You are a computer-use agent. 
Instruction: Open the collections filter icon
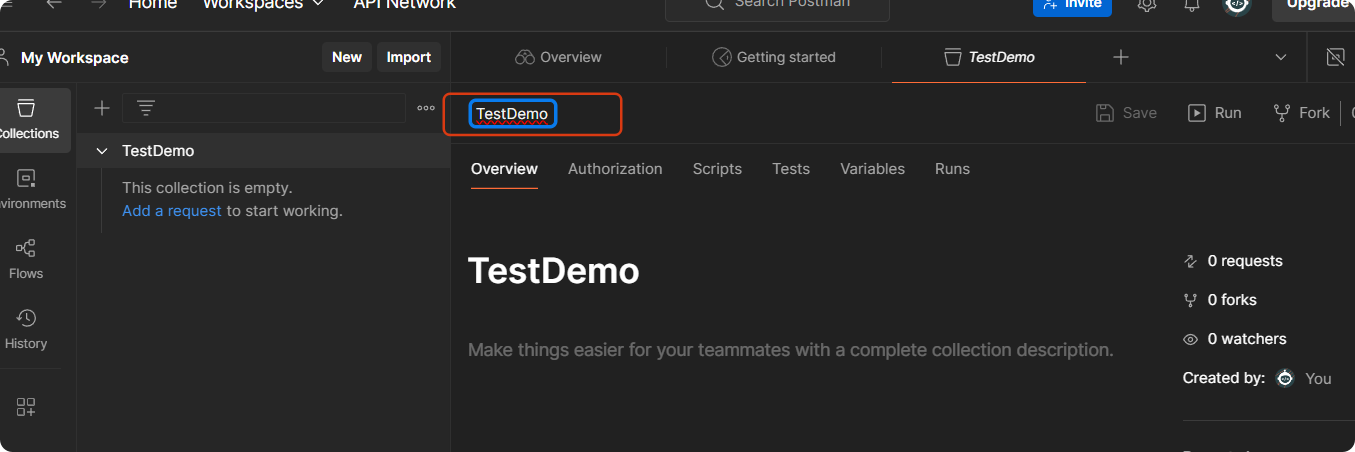point(146,108)
